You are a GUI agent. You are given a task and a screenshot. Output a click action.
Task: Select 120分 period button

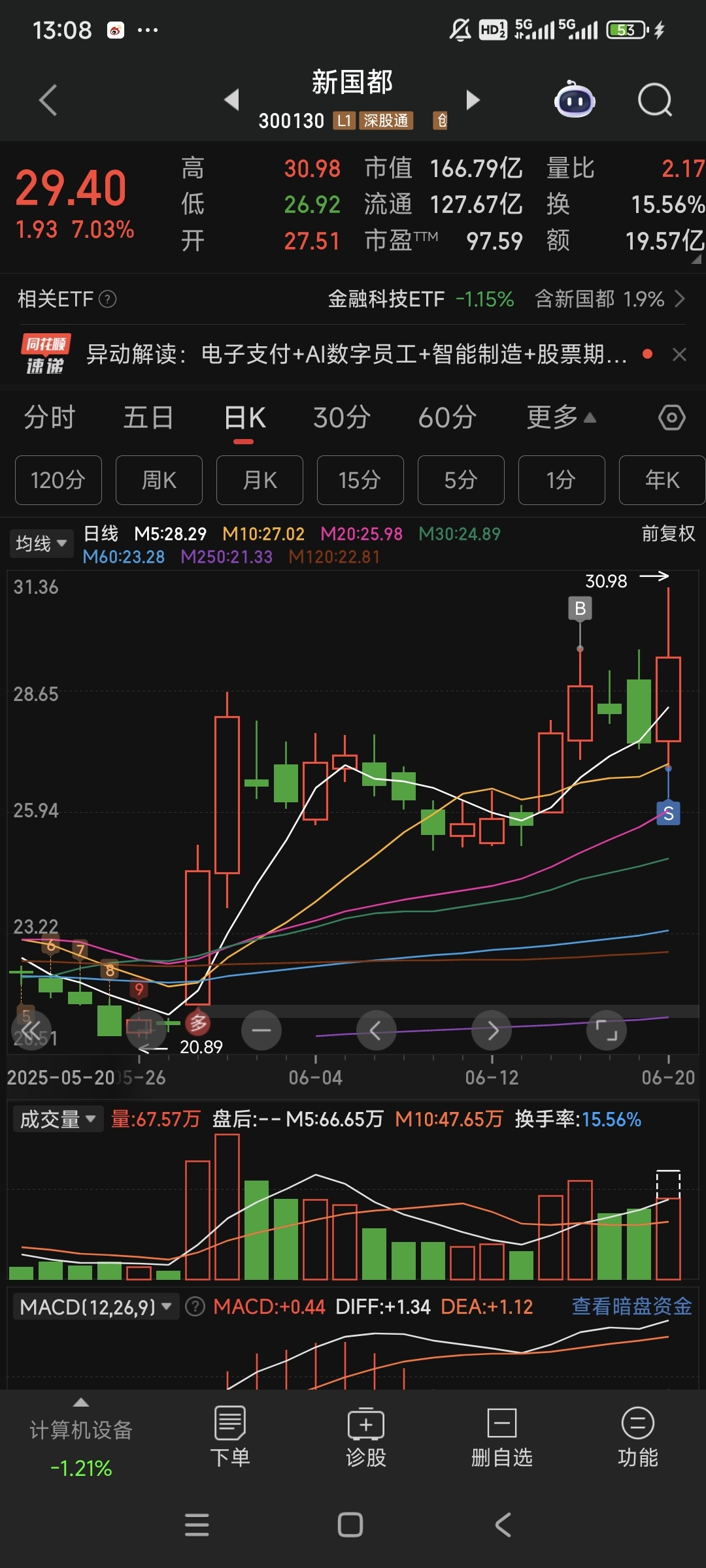pos(58,480)
